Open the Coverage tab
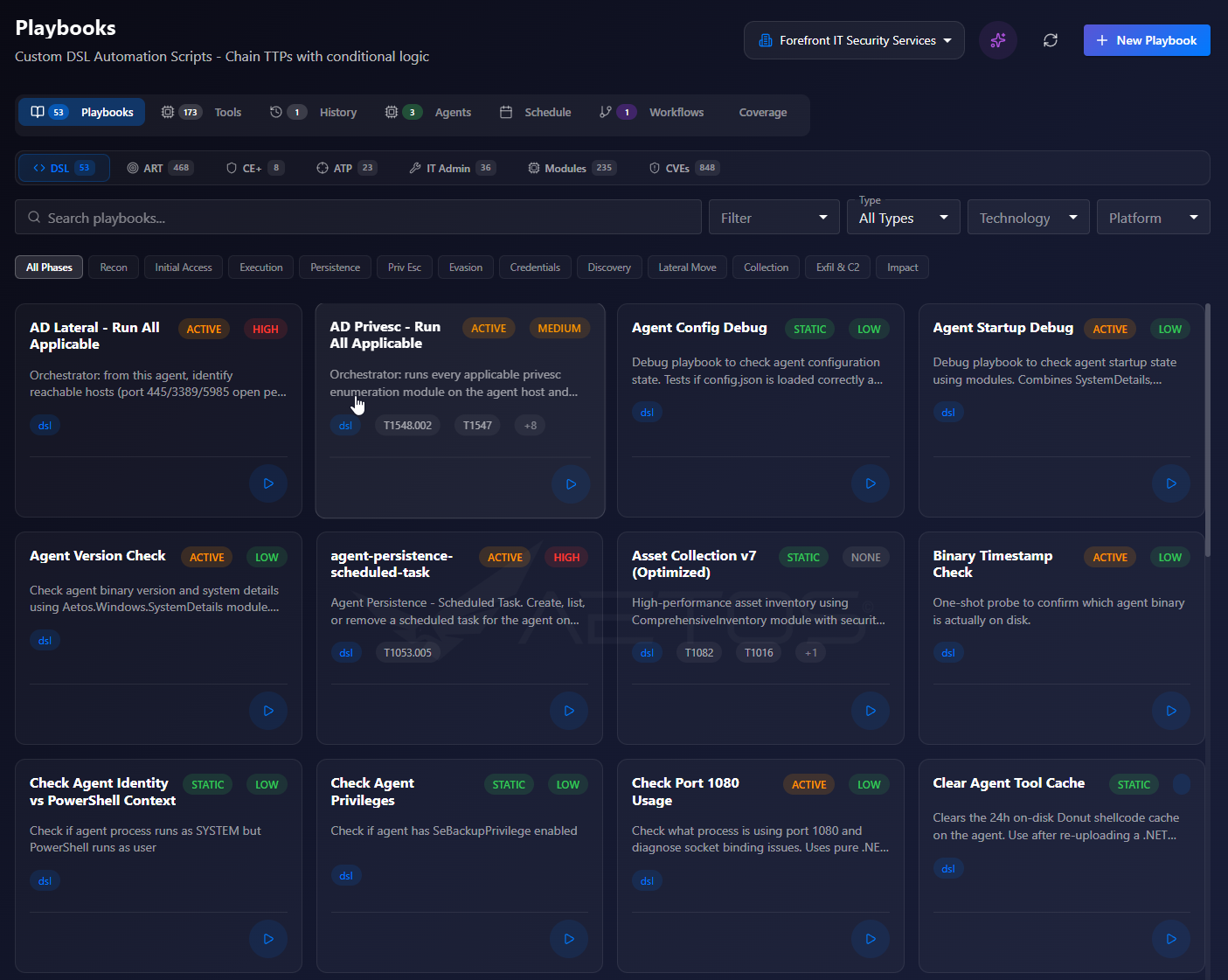 pyautogui.click(x=763, y=112)
